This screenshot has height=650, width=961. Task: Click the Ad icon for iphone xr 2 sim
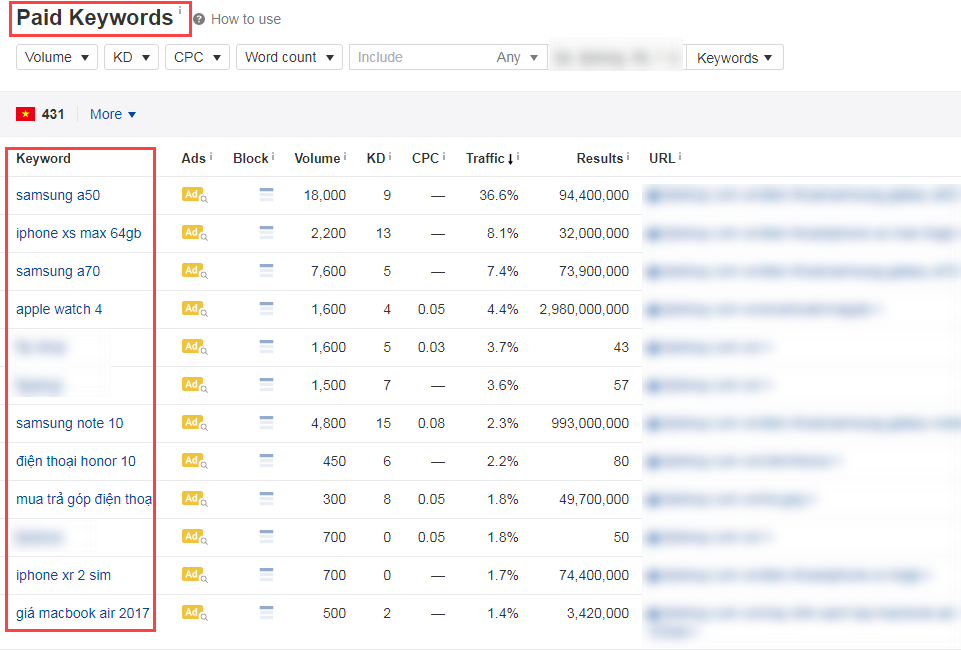[194, 575]
